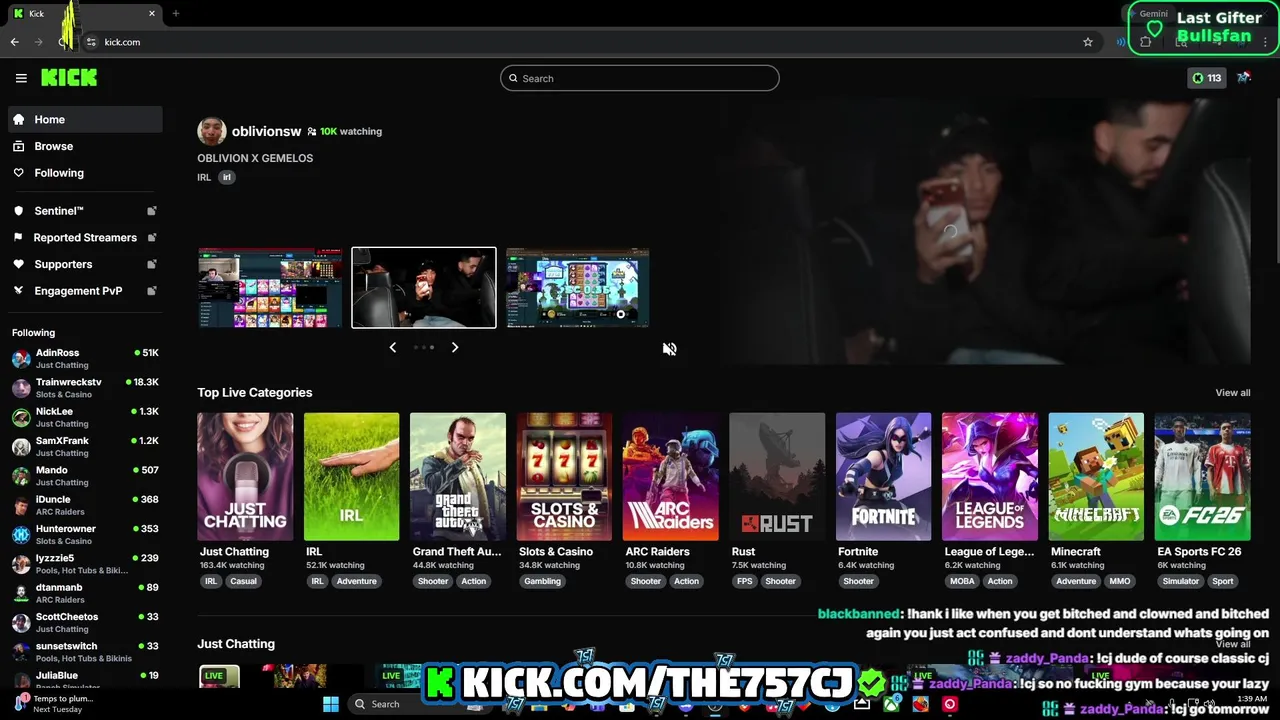Open AdinRoss in Following list
This screenshot has width=1280, height=720.
tap(85, 358)
